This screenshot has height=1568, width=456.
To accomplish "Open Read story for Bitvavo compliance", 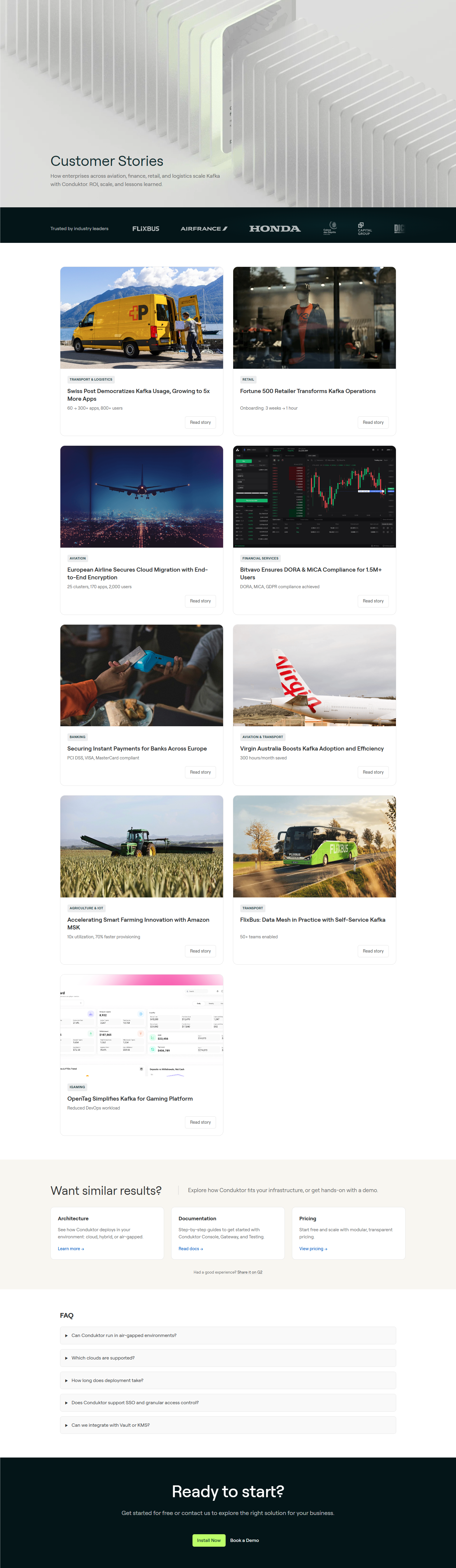I will pyautogui.click(x=373, y=601).
